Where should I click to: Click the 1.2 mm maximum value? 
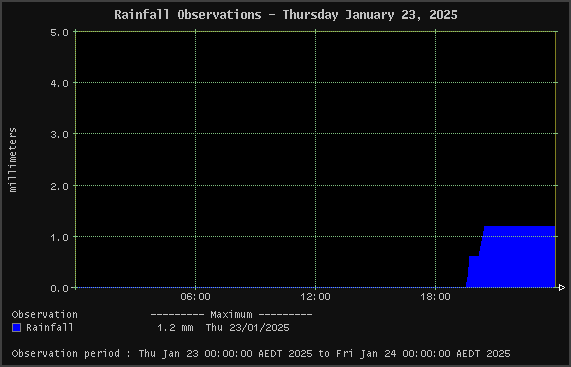pos(175,328)
